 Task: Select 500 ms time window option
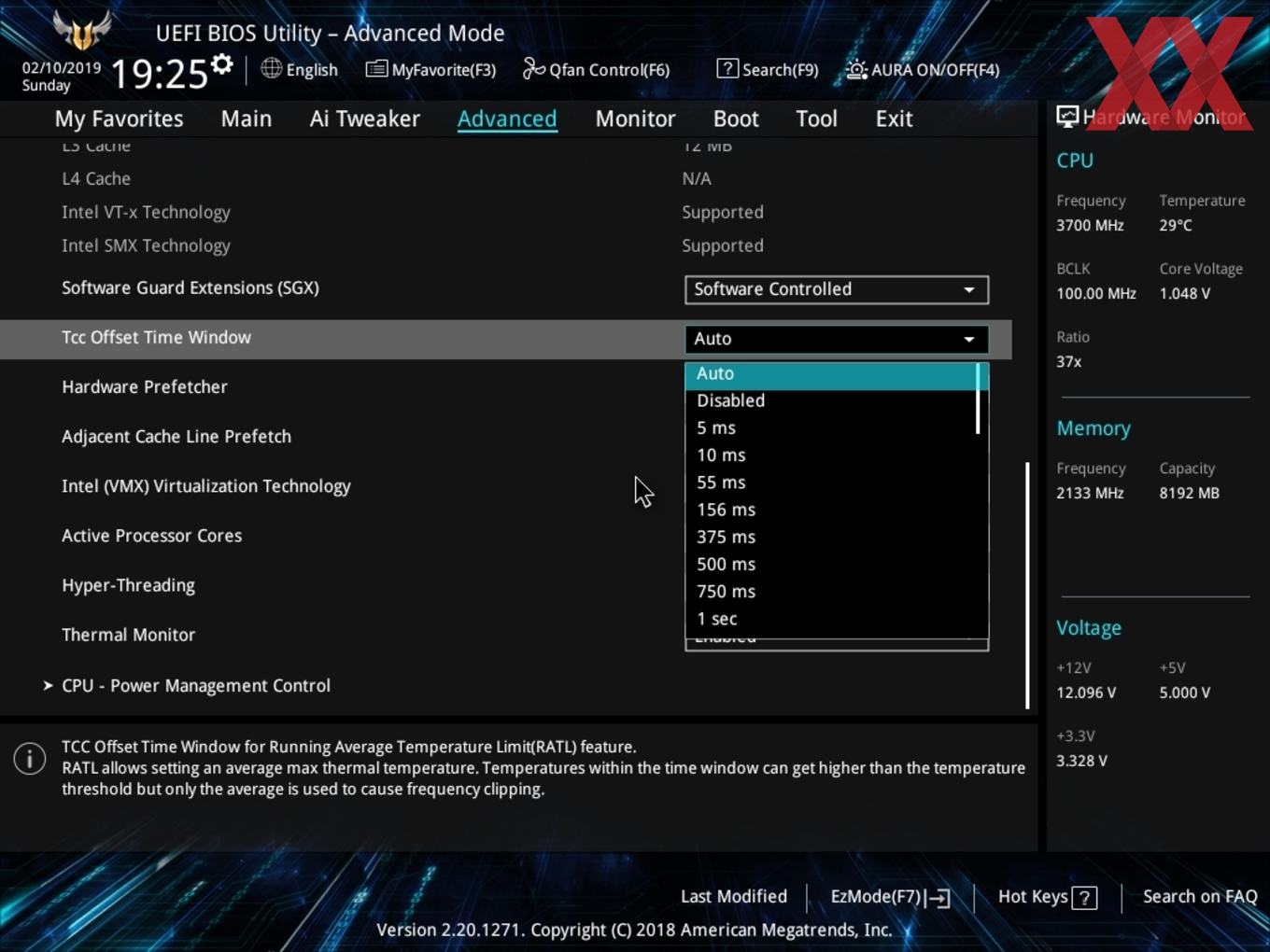tap(831, 564)
